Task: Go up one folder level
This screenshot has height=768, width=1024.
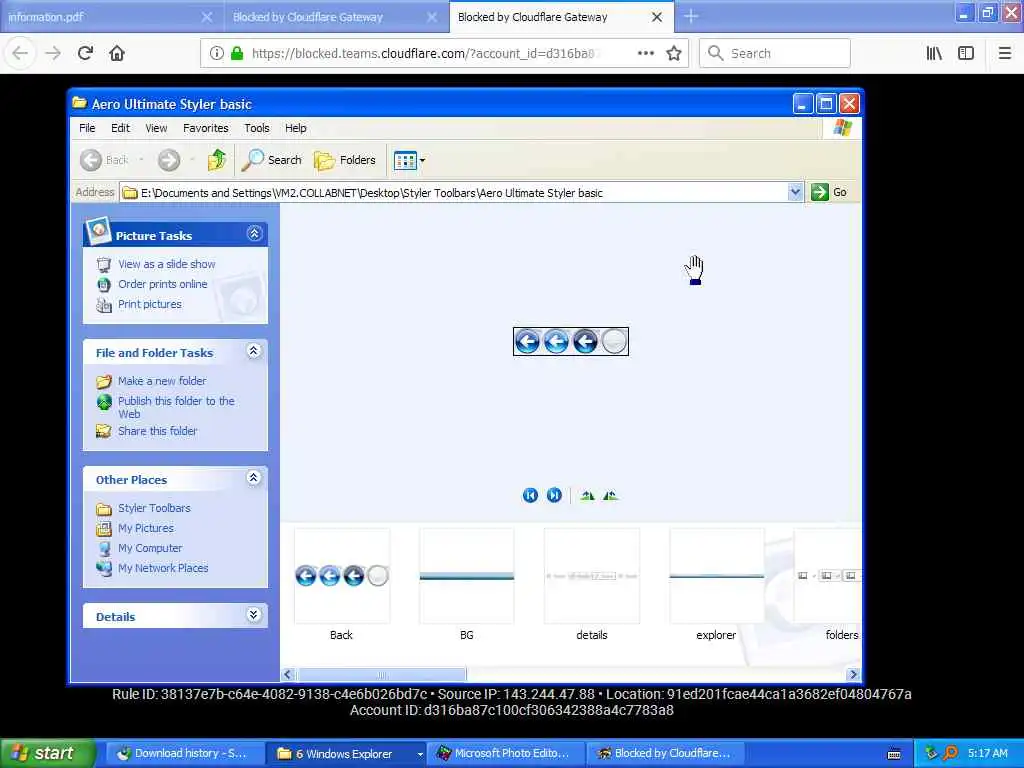Action: [216, 160]
